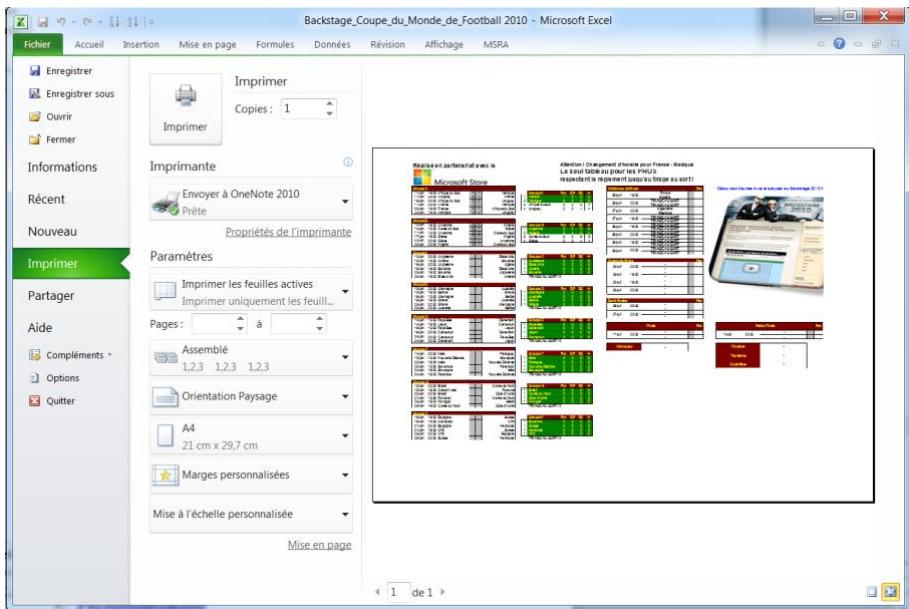The height and width of the screenshot is (609, 909).
Task: Open Assemblé collation dropdown
Action: click(251, 358)
